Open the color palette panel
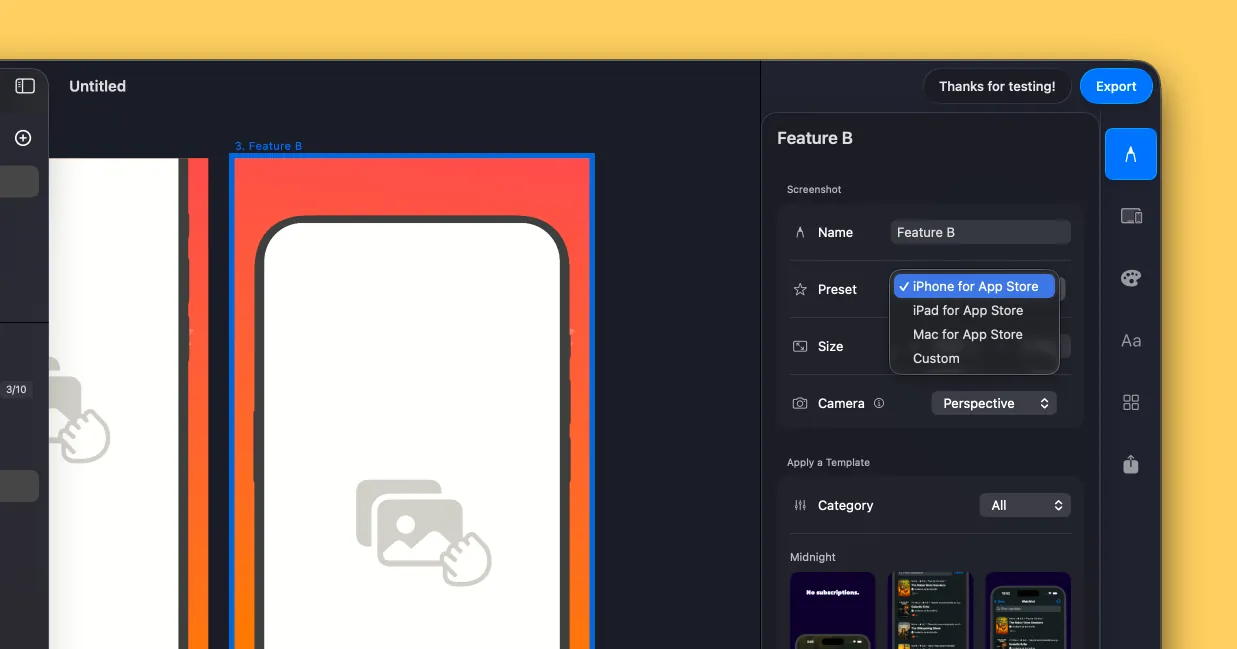The width and height of the screenshot is (1237, 649). [x=1130, y=278]
